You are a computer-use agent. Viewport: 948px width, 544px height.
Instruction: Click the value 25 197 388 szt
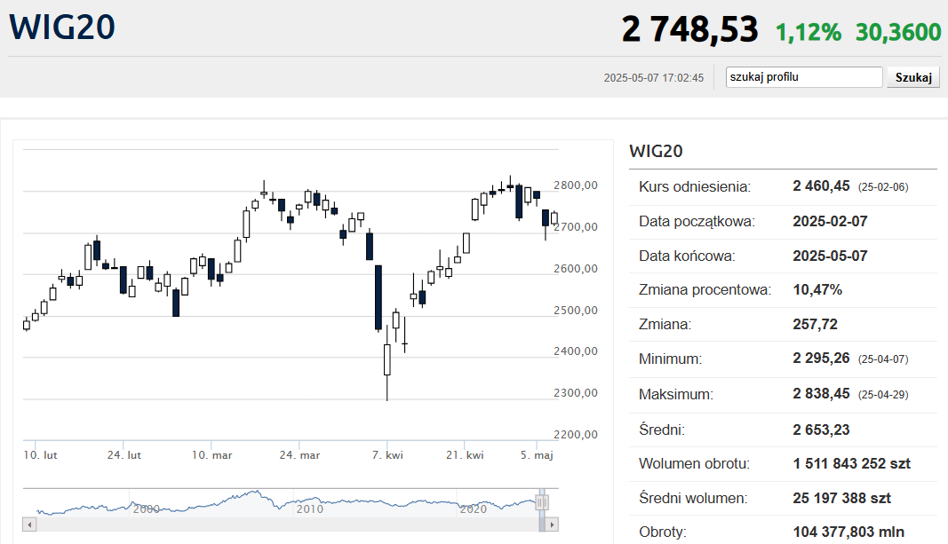(x=842, y=498)
